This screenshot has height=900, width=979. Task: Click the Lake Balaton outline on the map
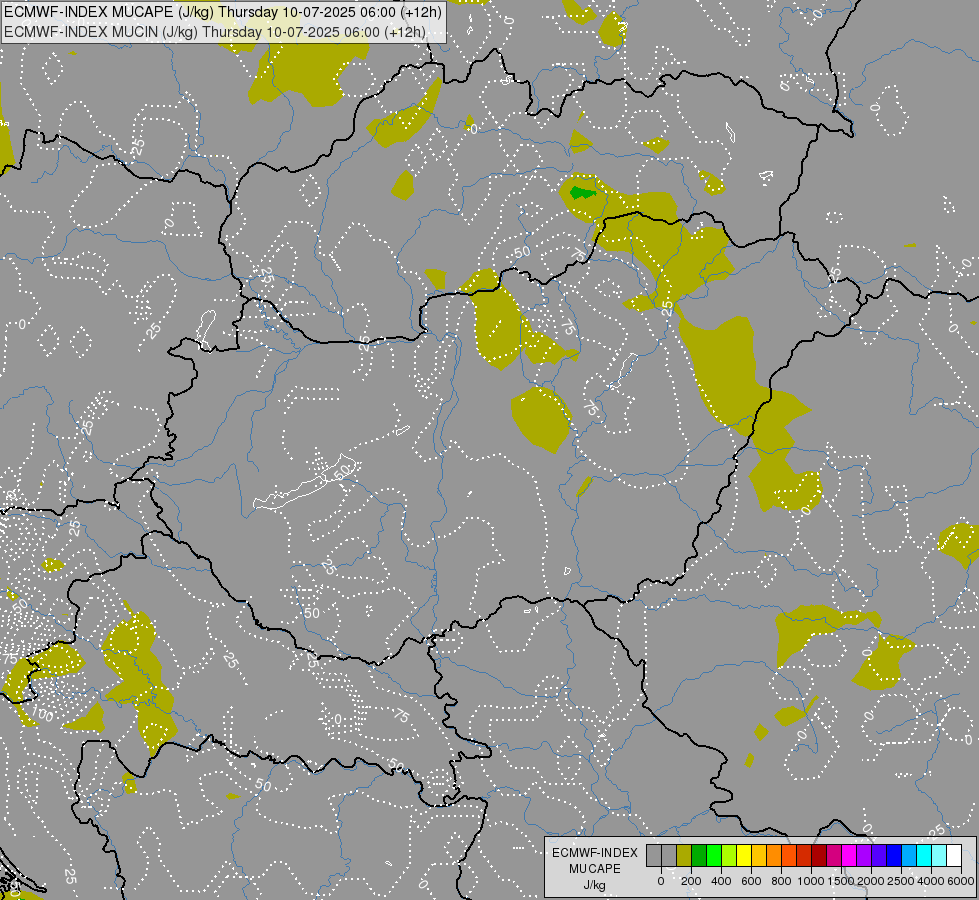(305, 483)
